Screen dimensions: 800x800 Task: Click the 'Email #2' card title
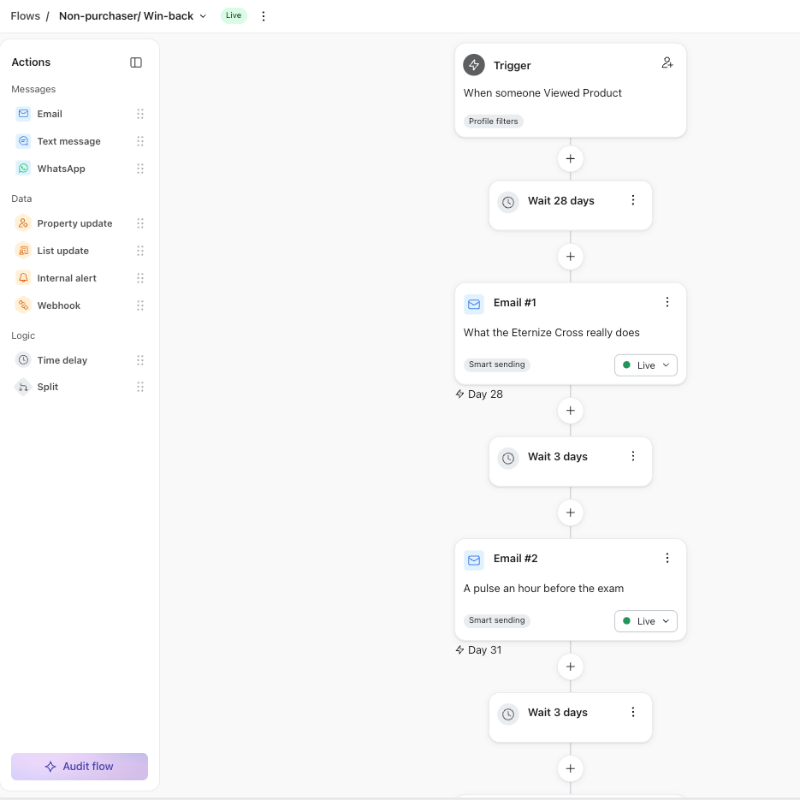pos(515,558)
